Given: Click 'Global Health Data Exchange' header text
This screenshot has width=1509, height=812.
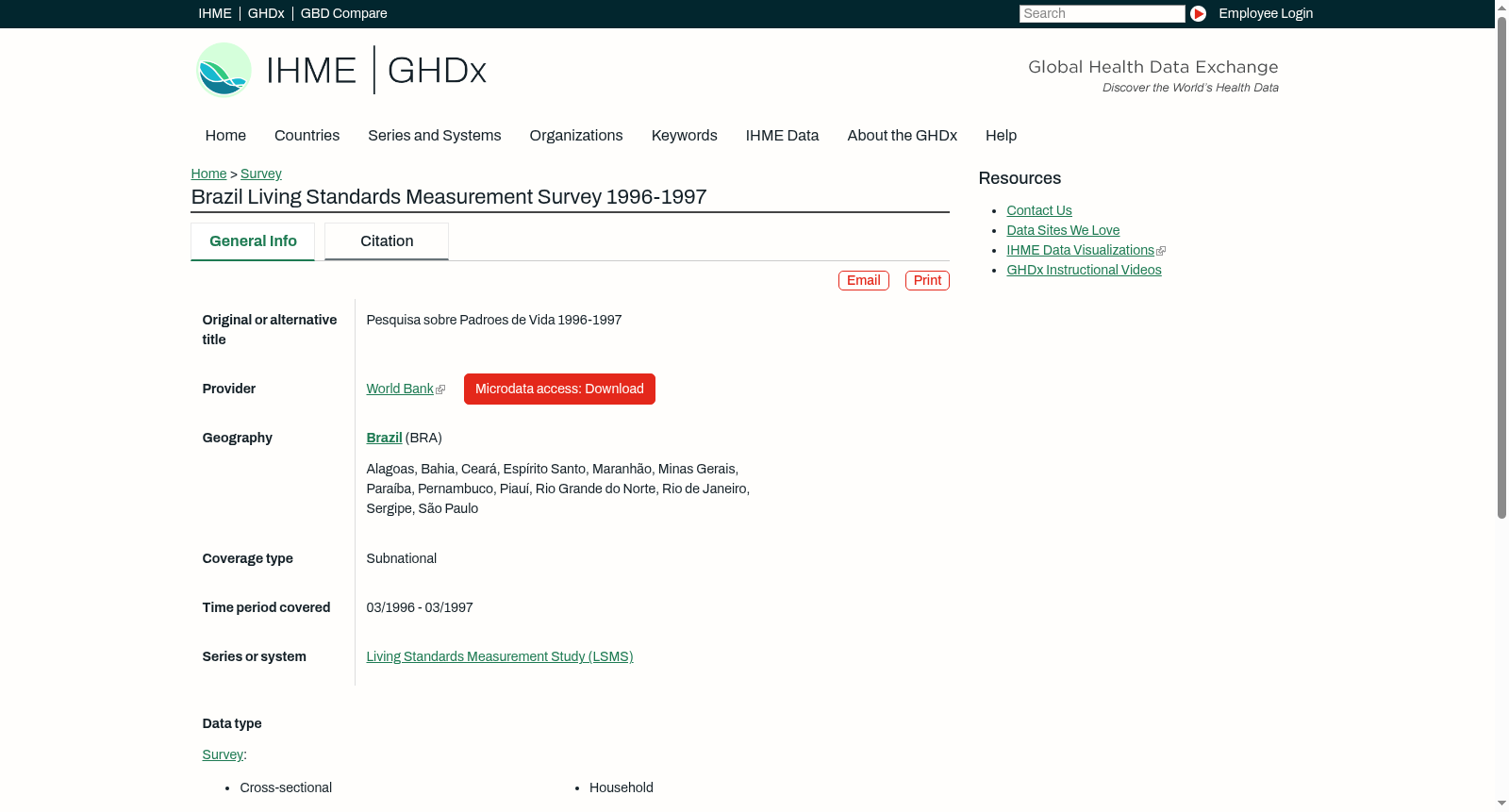Looking at the screenshot, I should tap(1153, 67).
